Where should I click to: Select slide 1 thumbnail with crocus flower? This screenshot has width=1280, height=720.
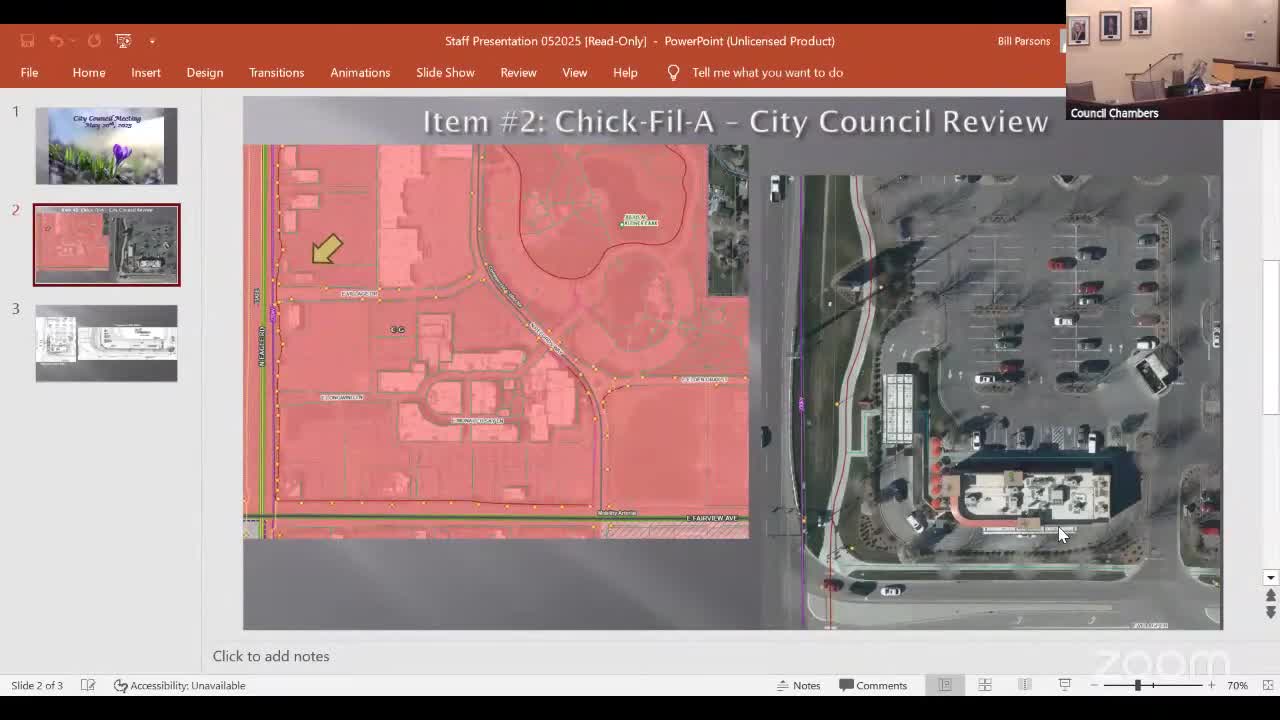pyautogui.click(x=106, y=146)
